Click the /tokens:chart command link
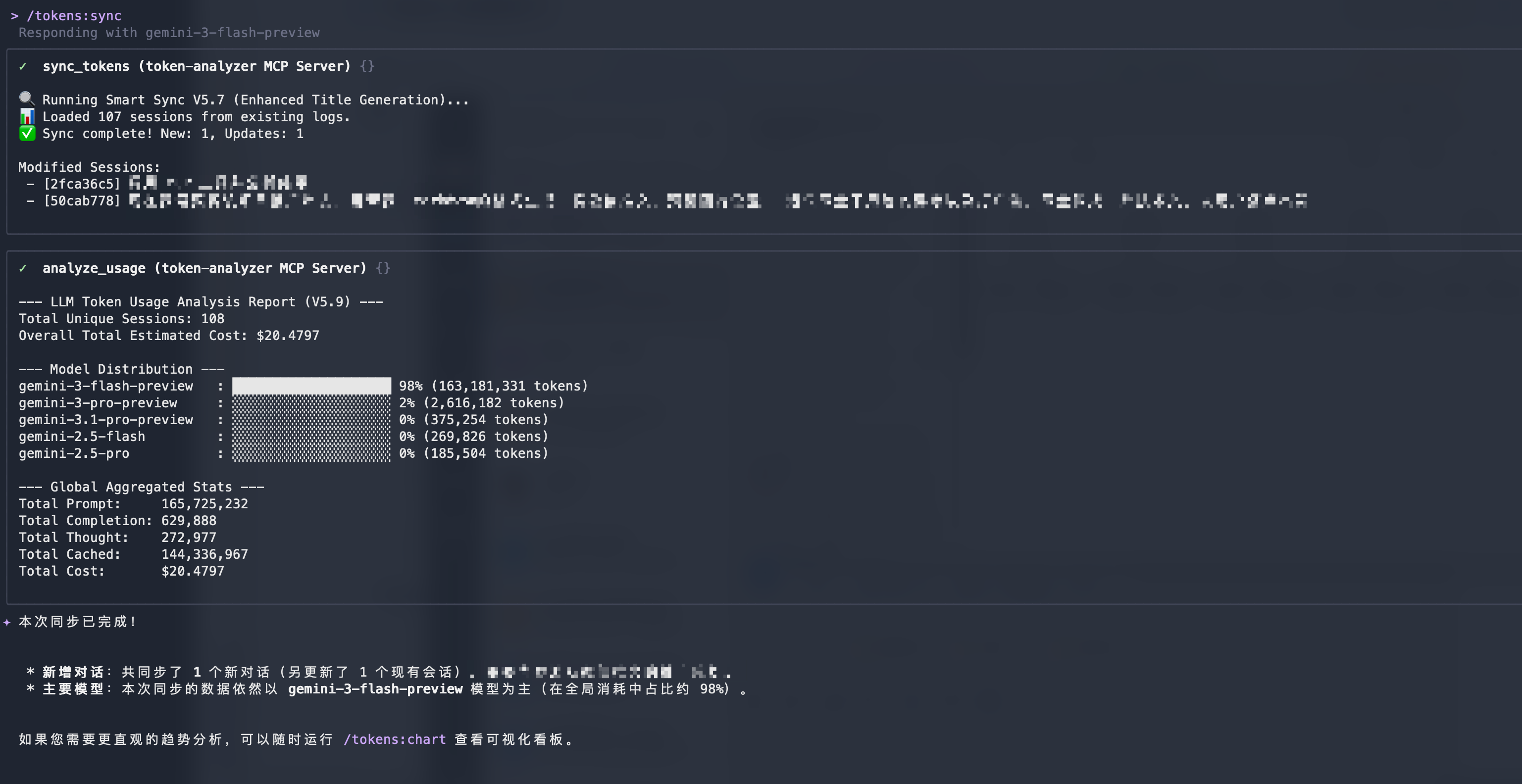Viewport: 1522px width, 784px height. pyautogui.click(x=395, y=739)
